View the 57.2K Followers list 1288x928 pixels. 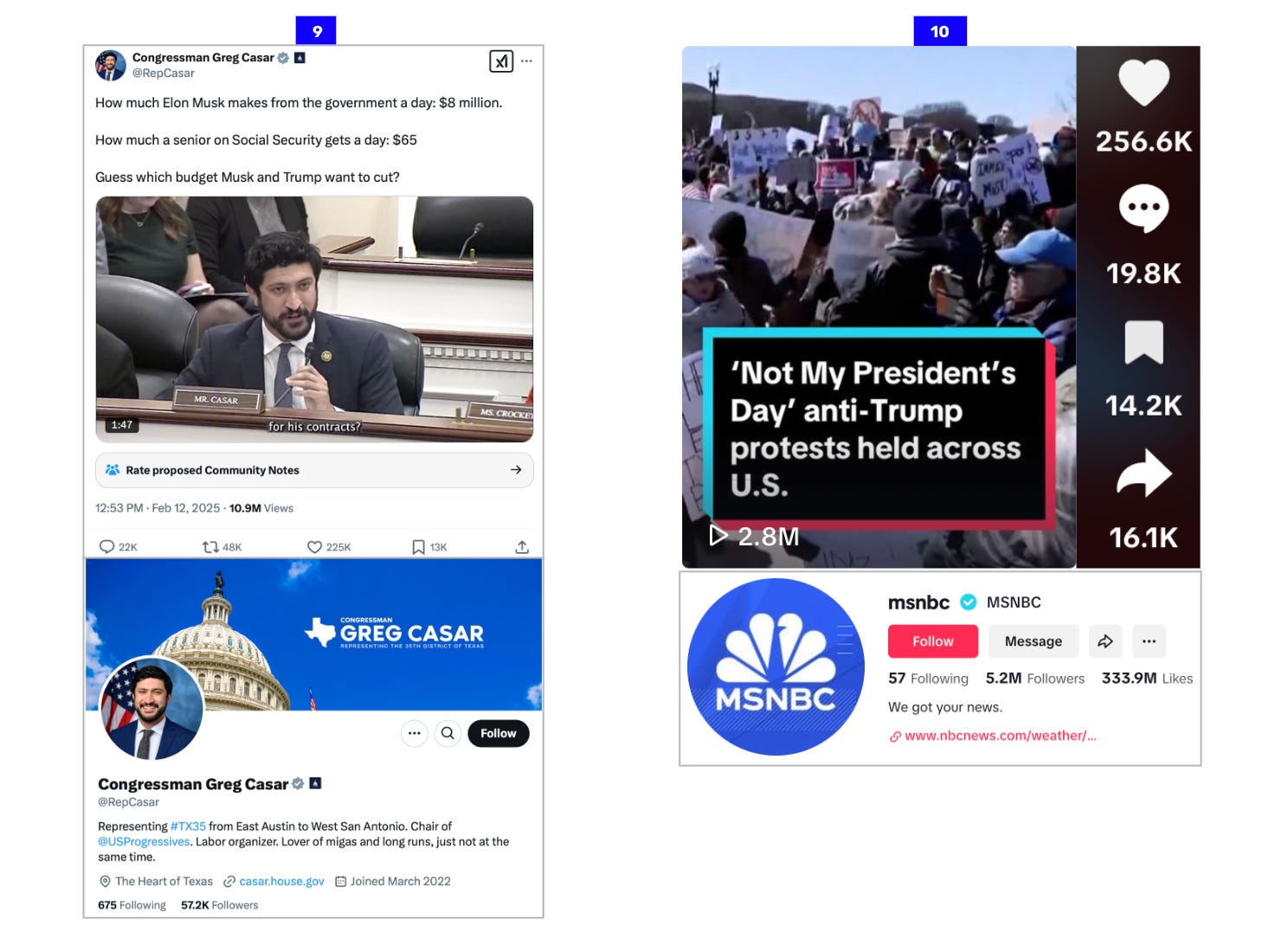click(220, 905)
